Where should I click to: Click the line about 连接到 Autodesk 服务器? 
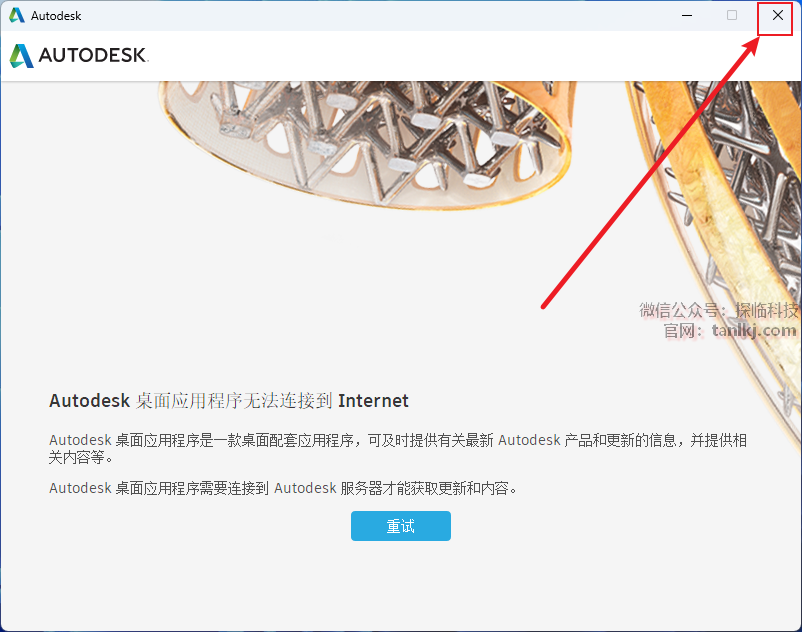point(283,488)
